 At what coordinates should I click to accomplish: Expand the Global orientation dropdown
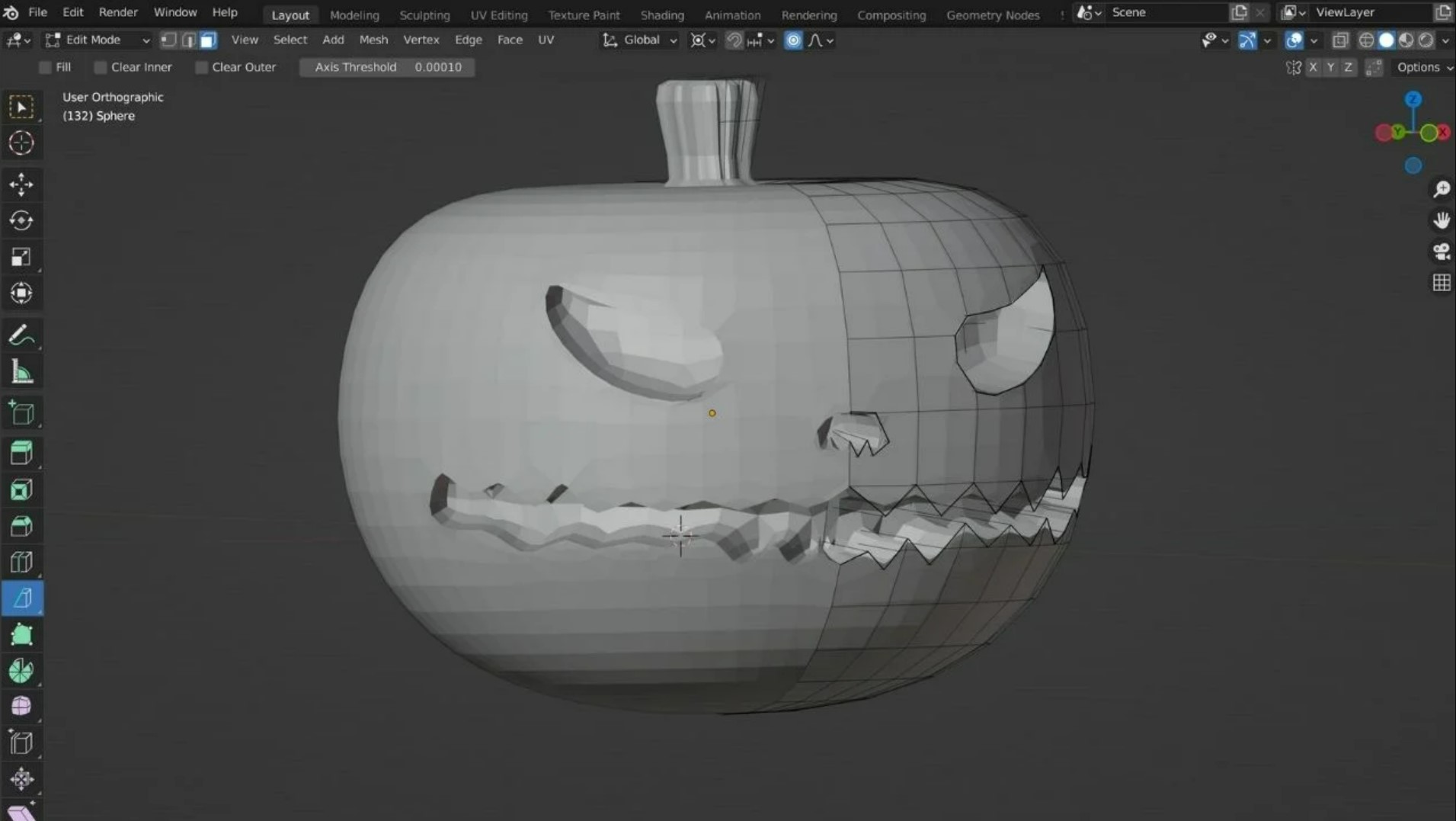(x=641, y=40)
